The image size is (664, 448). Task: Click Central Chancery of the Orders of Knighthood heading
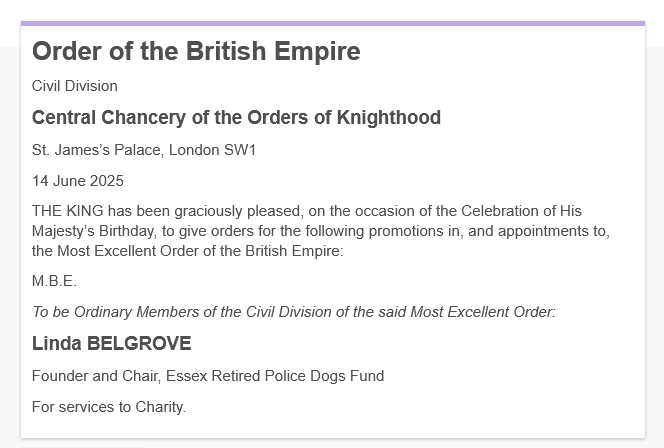[x=236, y=118]
